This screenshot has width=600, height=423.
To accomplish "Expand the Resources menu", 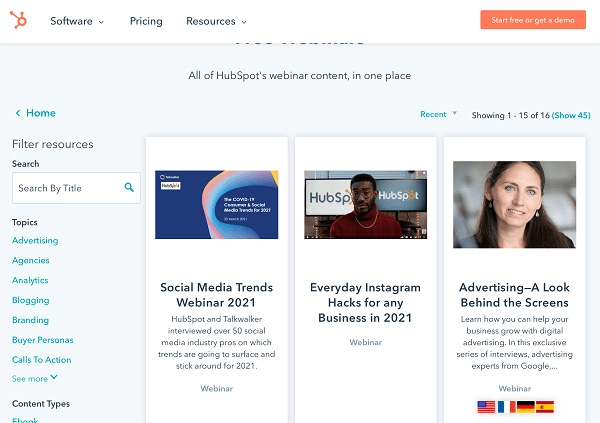I will pyautogui.click(x=216, y=21).
